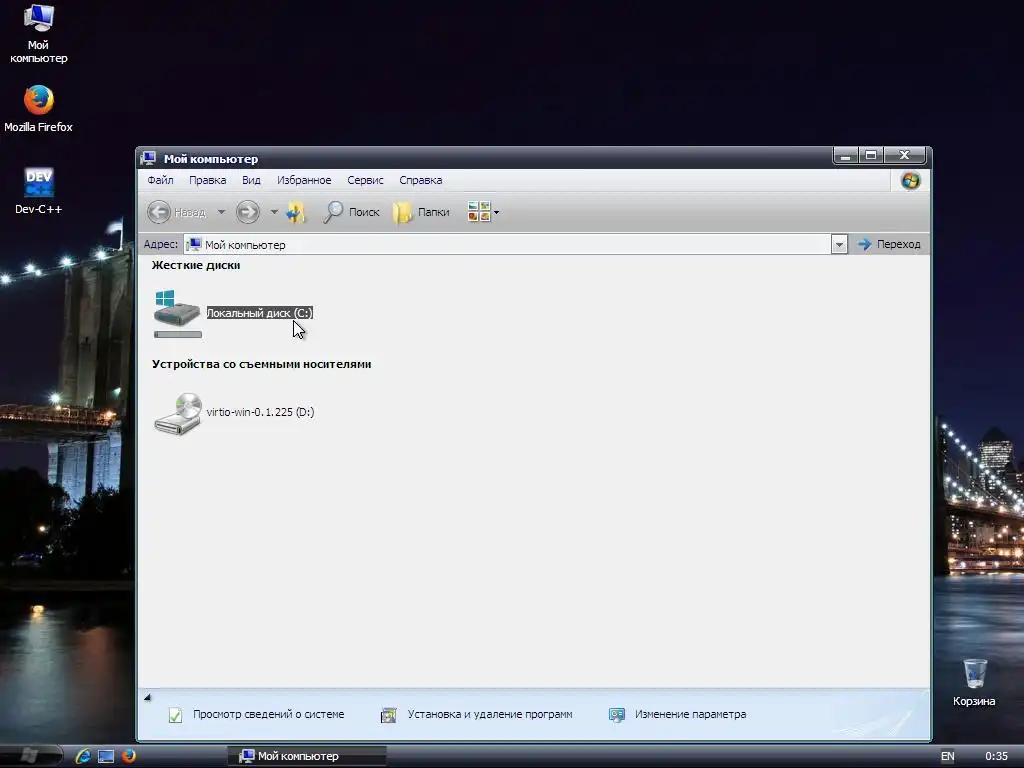The height and width of the screenshot is (768, 1024).
Task: Toggle the Папки folders pane button
Action: (421, 212)
